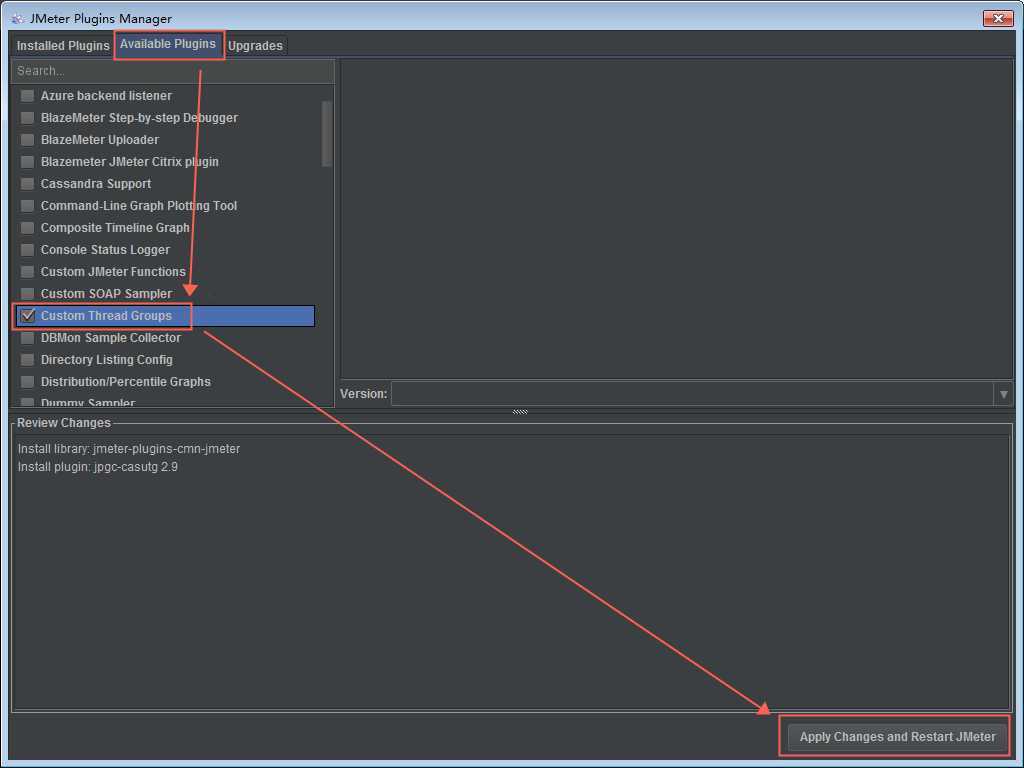
Task: Select Distribution/Percentile Graphs plugin name
Action: point(125,382)
